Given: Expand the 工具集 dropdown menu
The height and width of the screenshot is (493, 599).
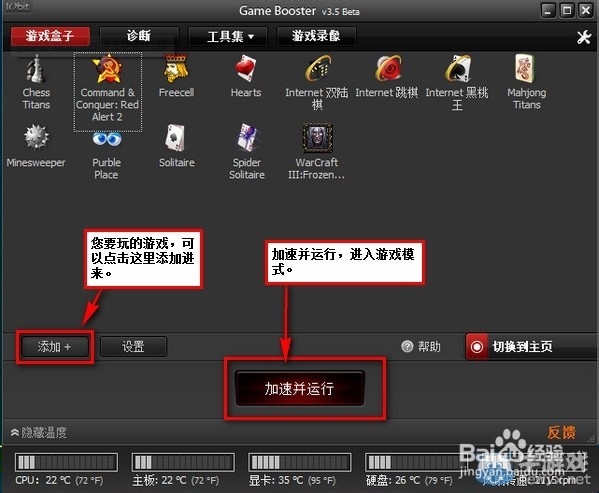Looking at the screenshot, I should [x=228, y=37].
